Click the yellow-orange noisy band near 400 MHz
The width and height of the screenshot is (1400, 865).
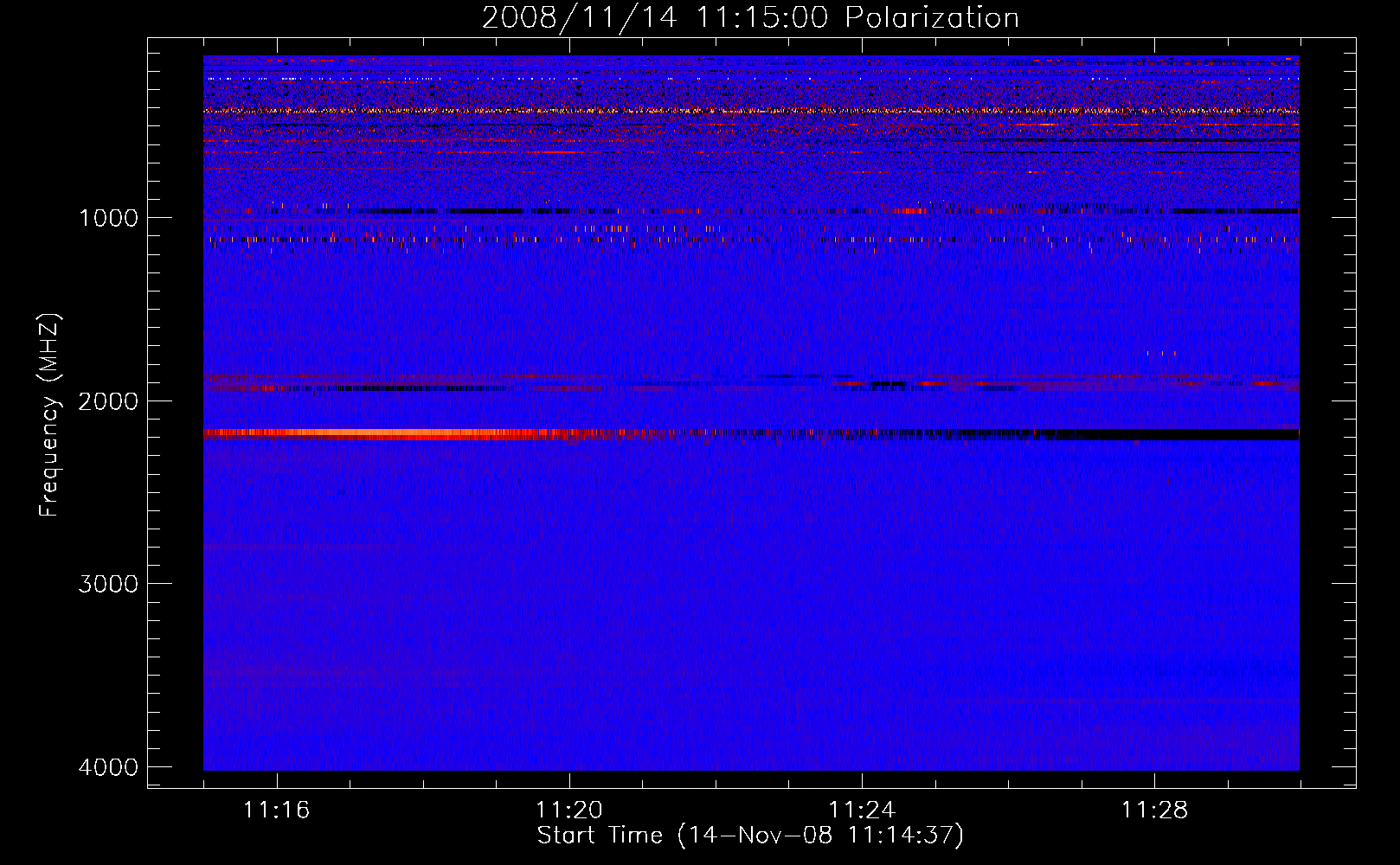(751, 111)
